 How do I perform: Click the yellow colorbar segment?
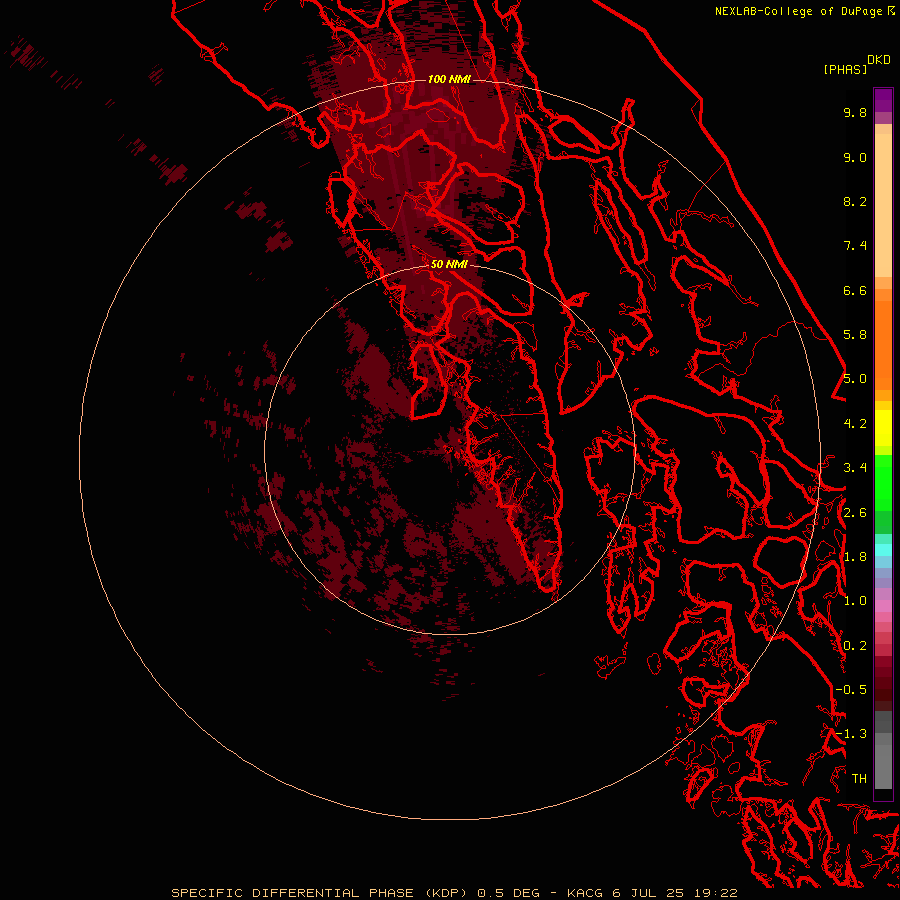click(x=883, y=428)
